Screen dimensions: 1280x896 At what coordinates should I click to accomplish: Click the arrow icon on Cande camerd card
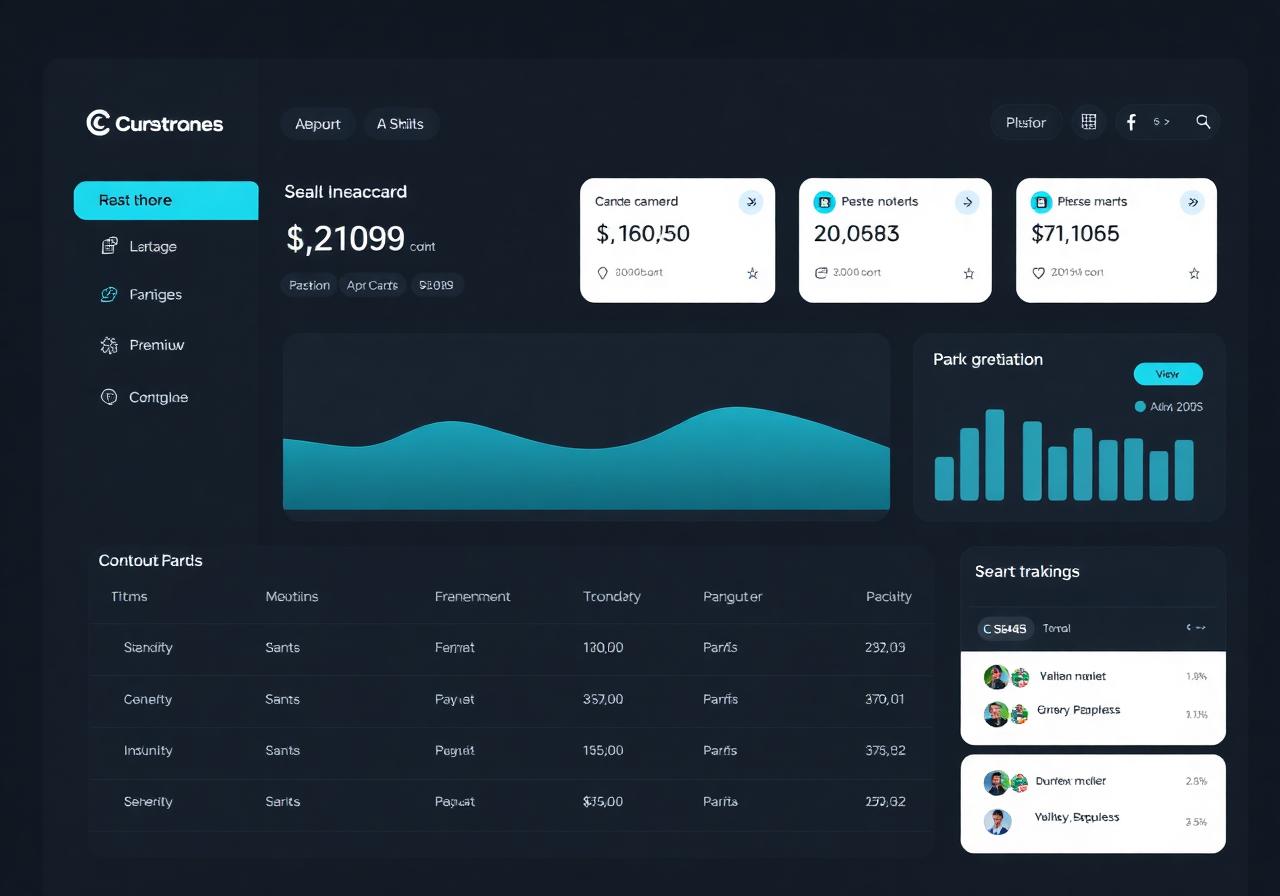[x=751, y=202]
